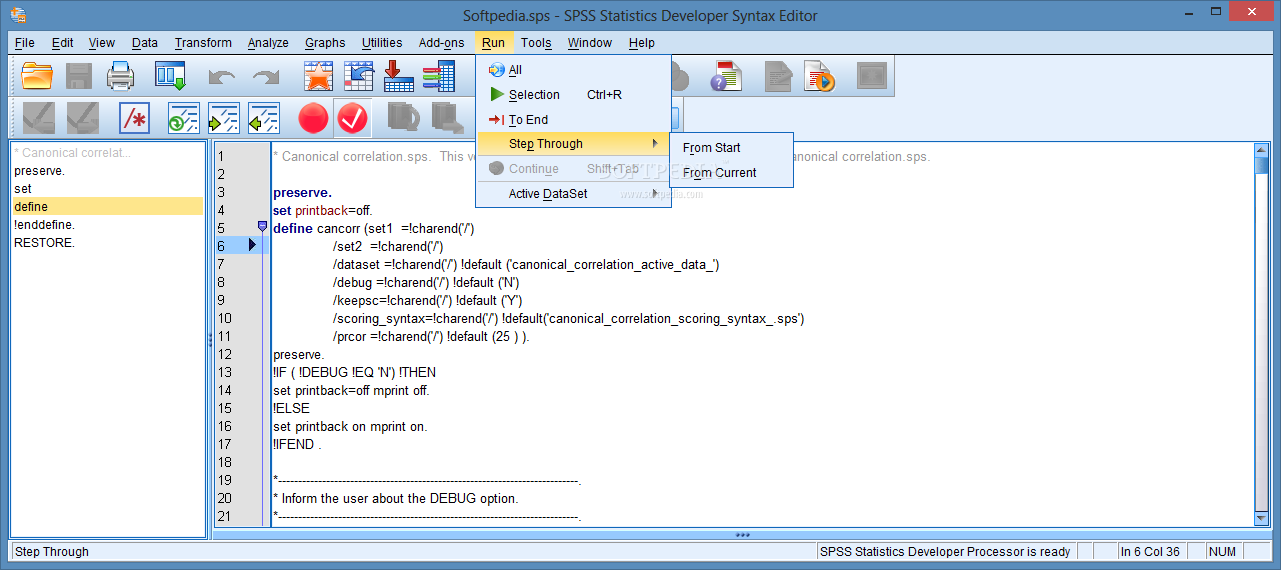Select 'define' in the navigation pane

tap(107, 207)
